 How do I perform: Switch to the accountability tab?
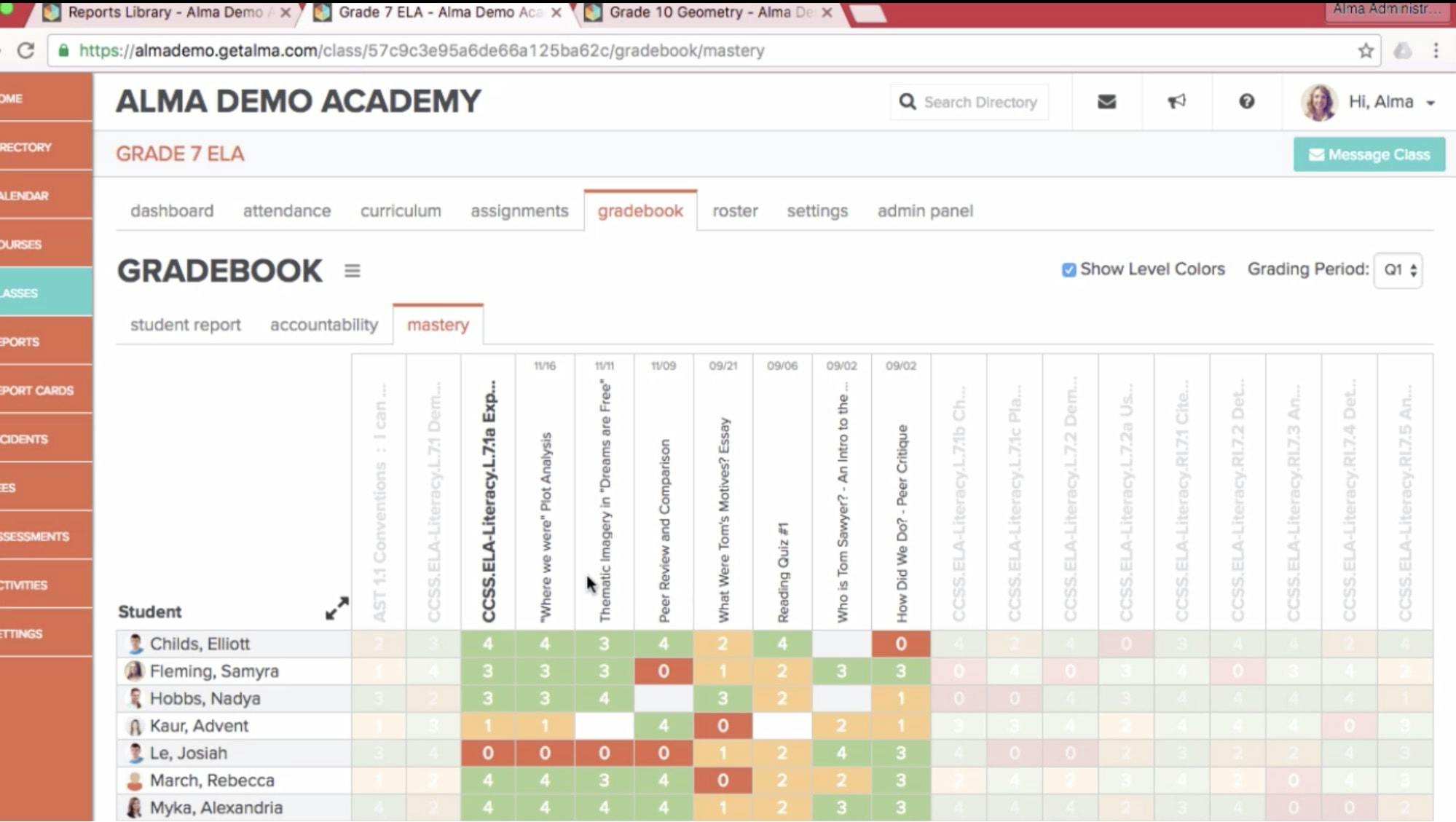[x=324, y=325]
